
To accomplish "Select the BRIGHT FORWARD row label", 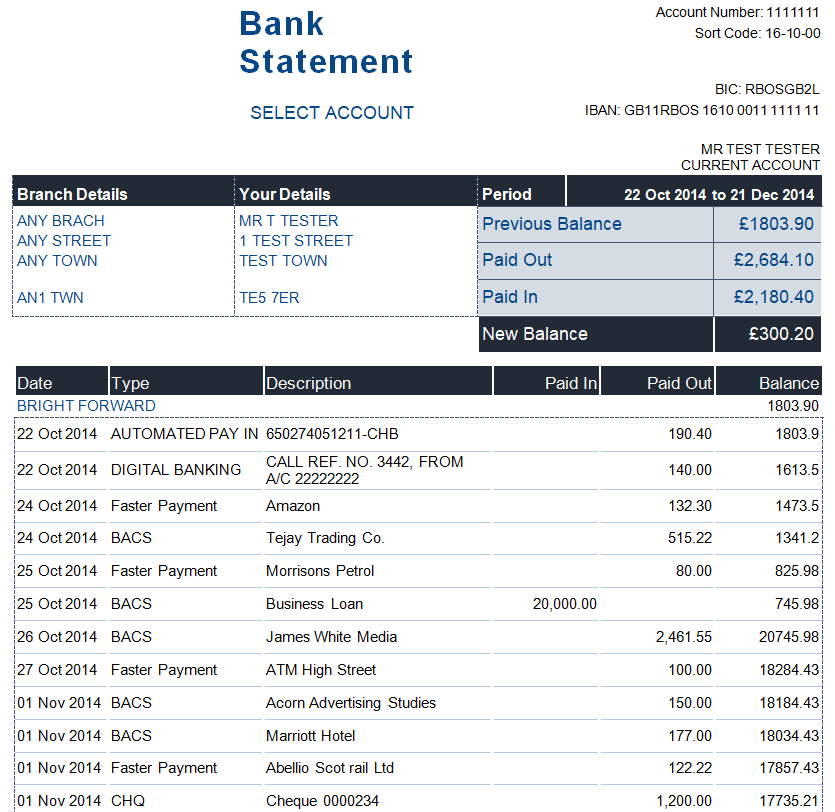I will pyautogui.click(x=86, y=406).
